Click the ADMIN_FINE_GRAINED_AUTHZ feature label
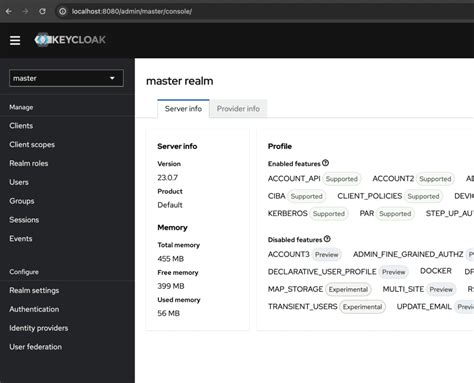Screen dimensions: 474x383 pyautogui.click(x=408, y=254)
